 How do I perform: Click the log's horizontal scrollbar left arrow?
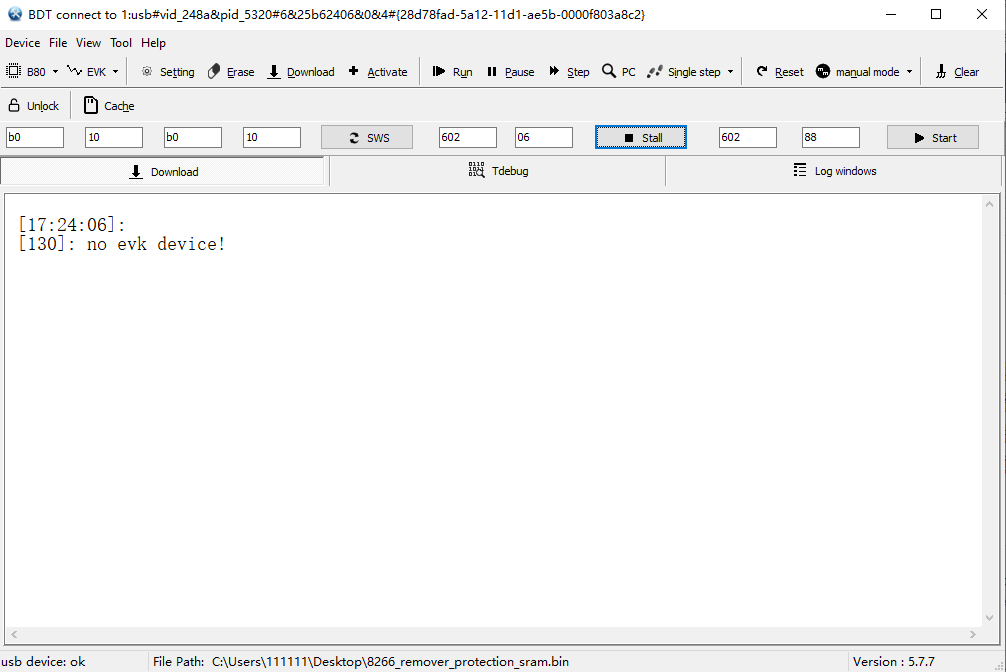click(x=13, y=634)
